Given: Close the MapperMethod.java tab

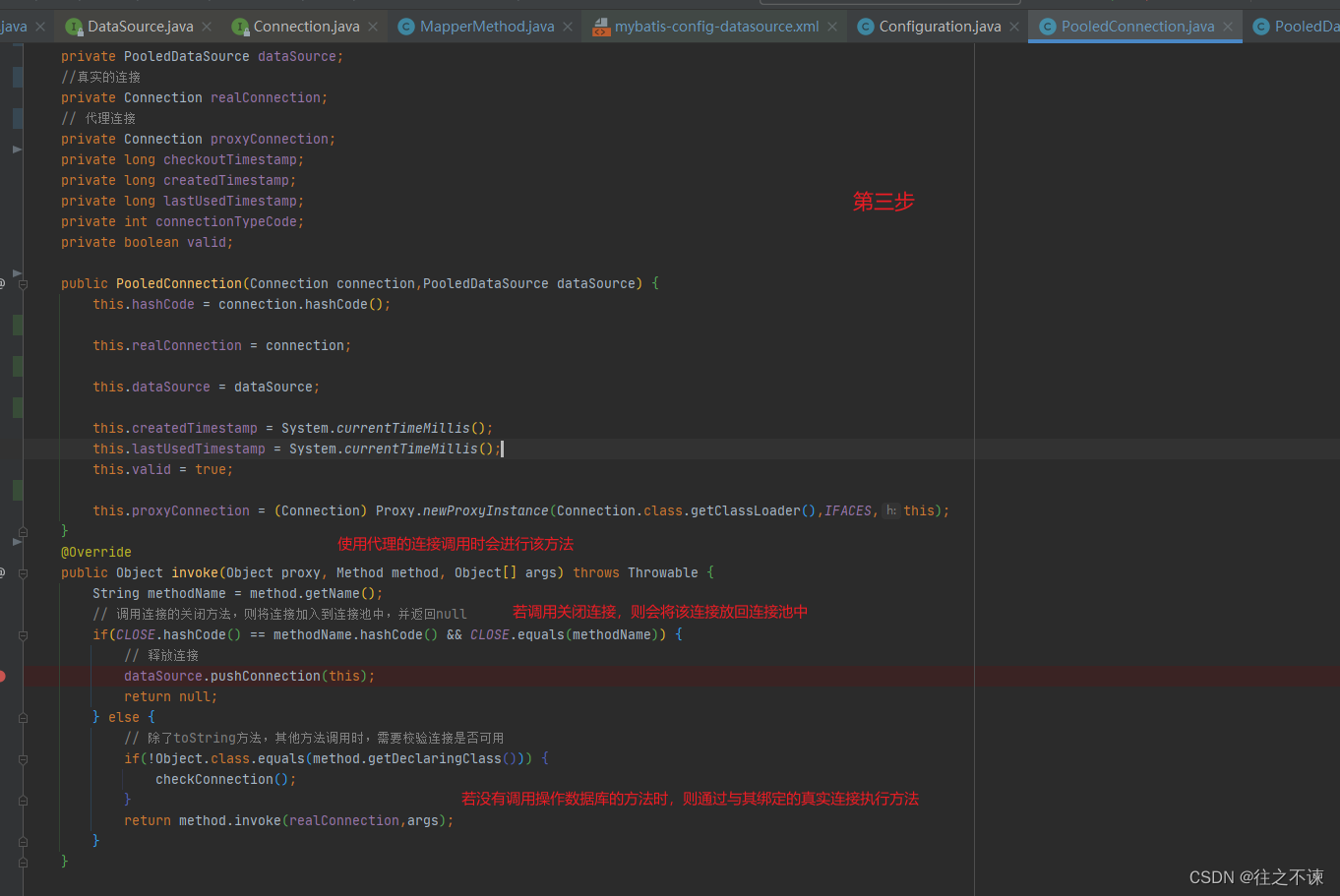Looking at the screenshot, I should tap(568, 27).
